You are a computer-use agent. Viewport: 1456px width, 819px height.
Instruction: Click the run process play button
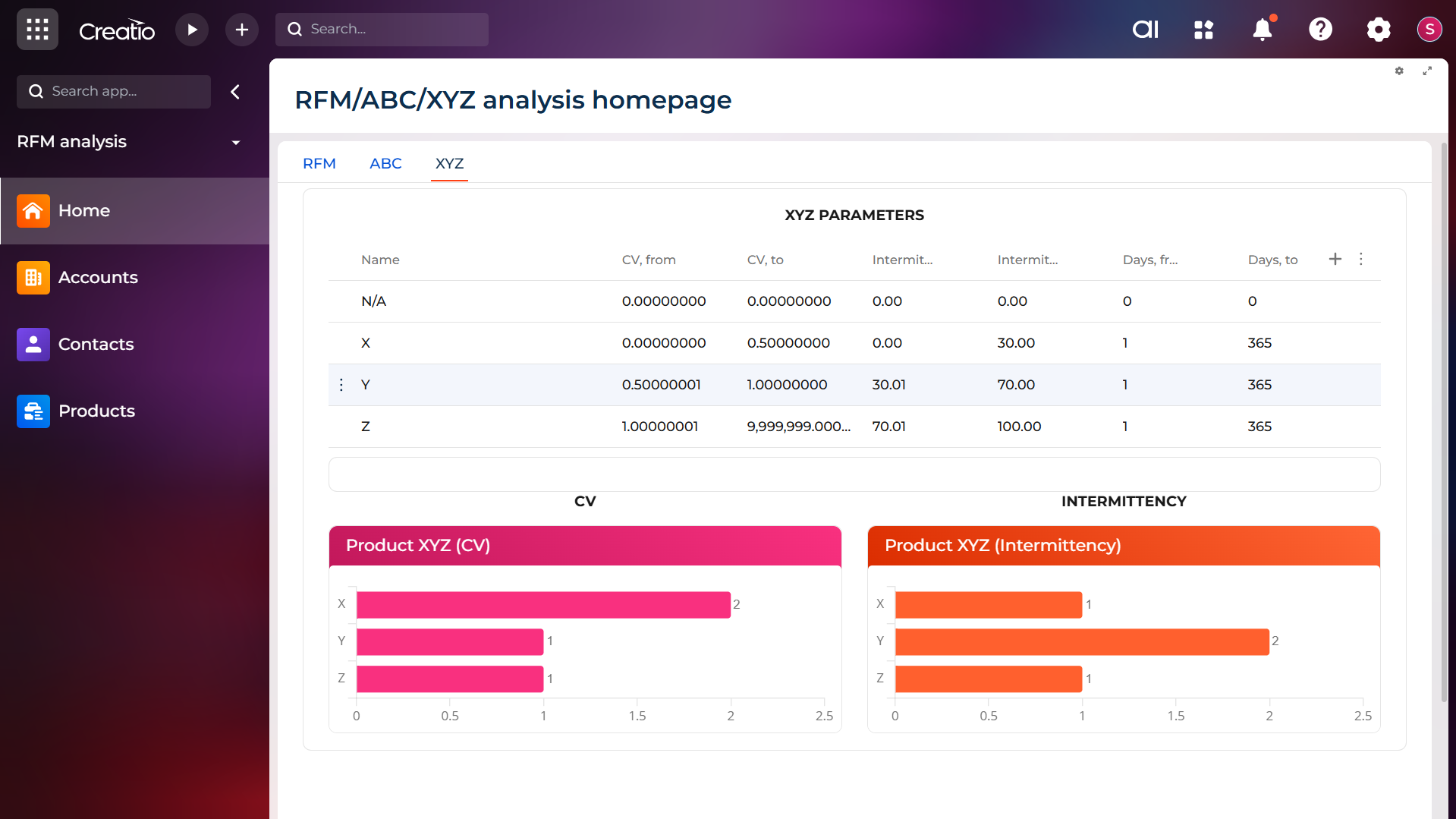[192, 30]
